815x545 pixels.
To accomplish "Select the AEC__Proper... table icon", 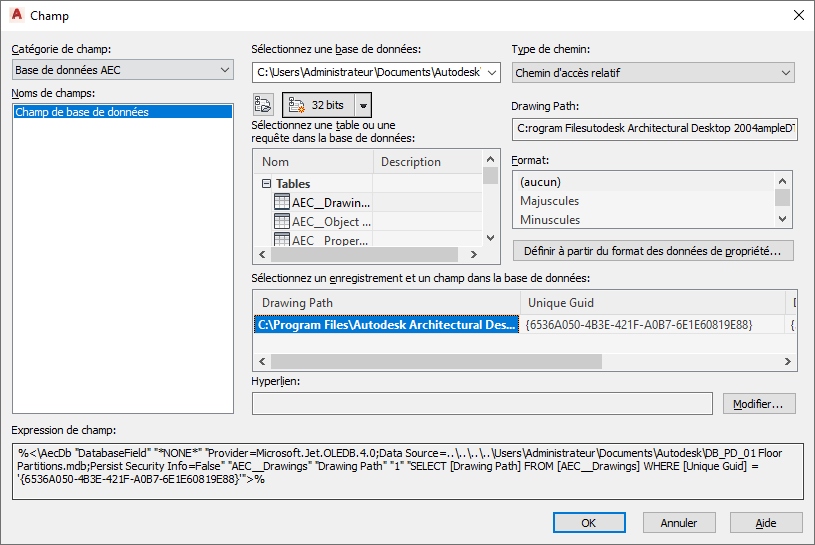I will [x=282, y=239].
